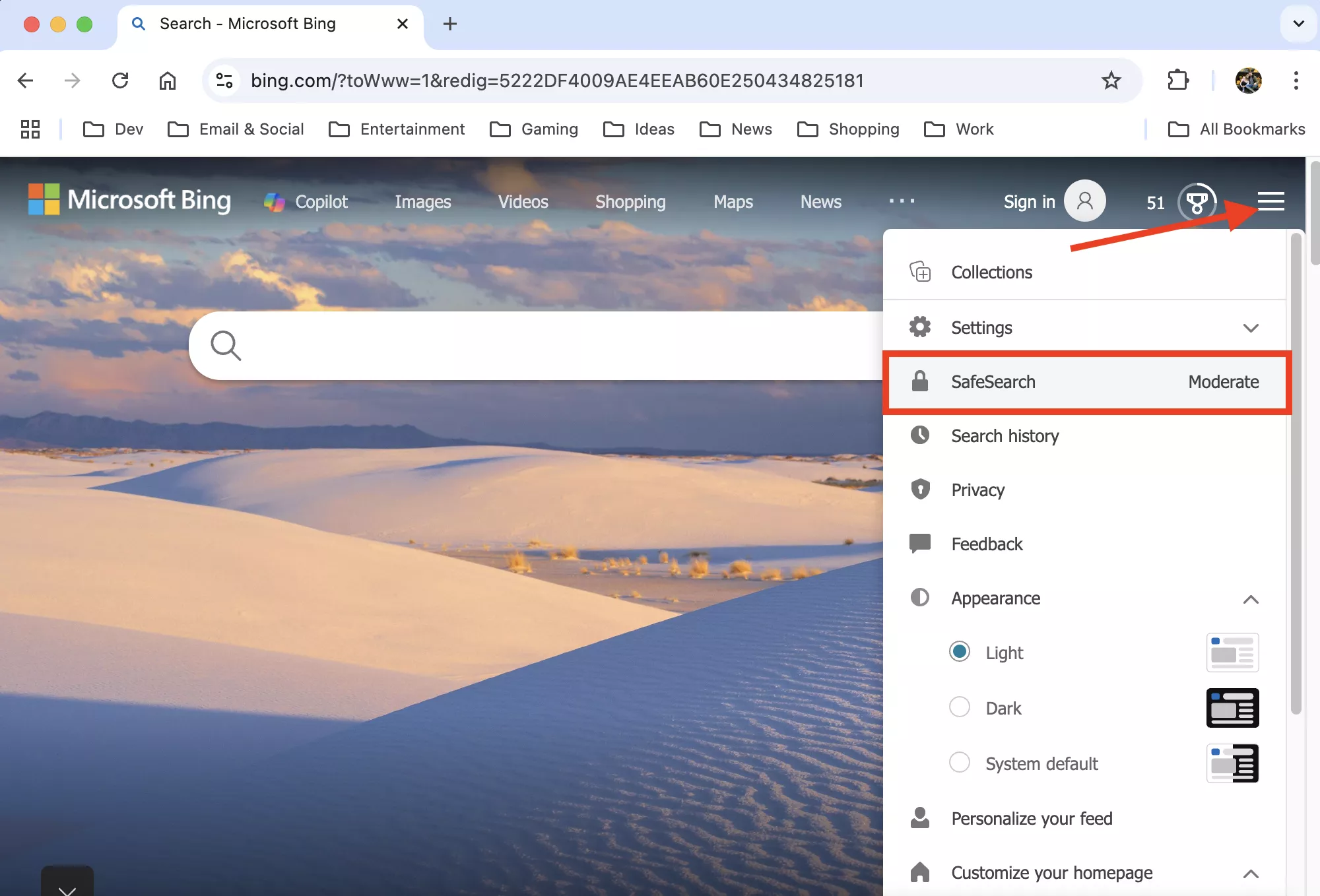Click the search magnifier icon
1320x896 pixels.
pos(226,346)
